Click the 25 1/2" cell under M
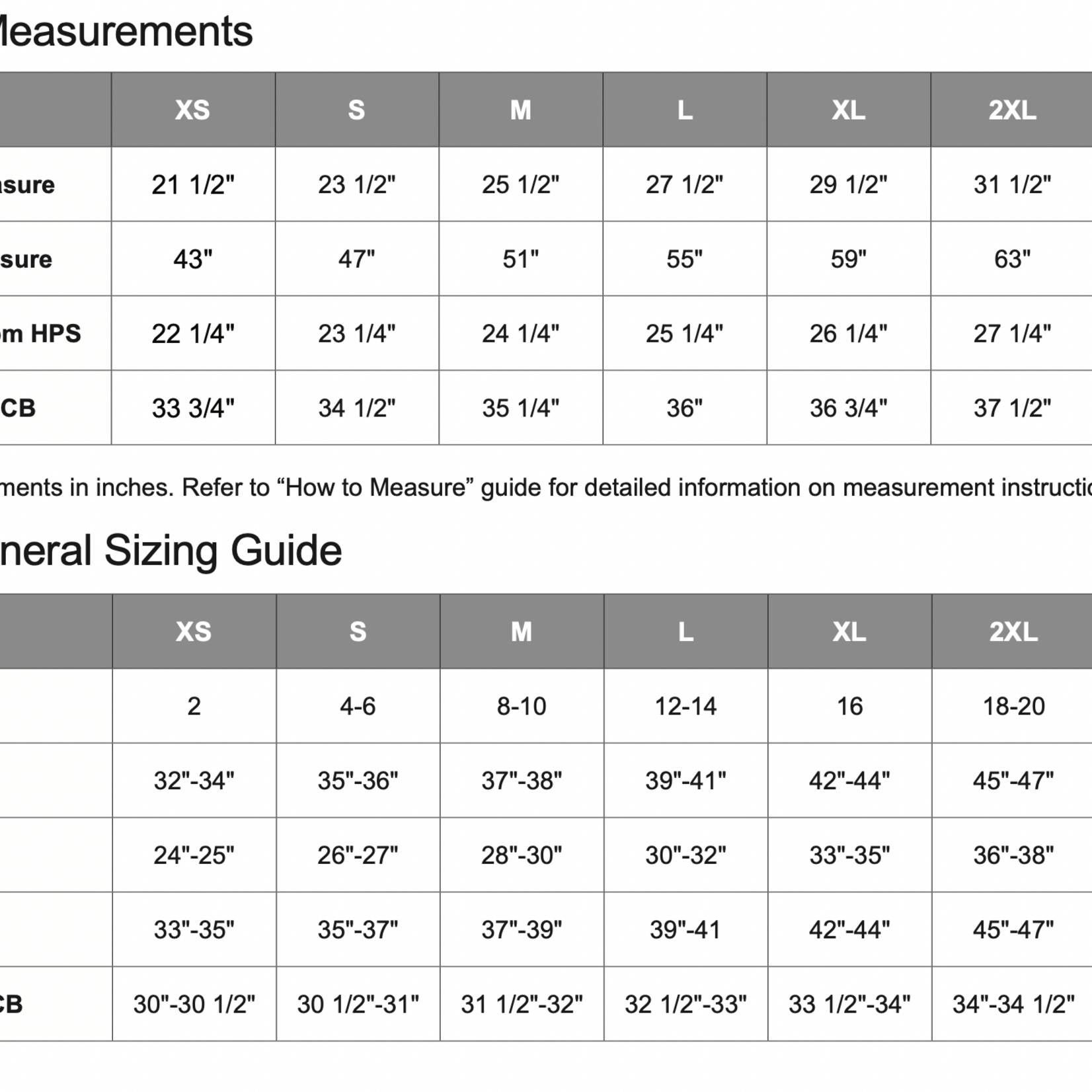The width and height of the screenshot is (1092, 1092). click(520, 184)
